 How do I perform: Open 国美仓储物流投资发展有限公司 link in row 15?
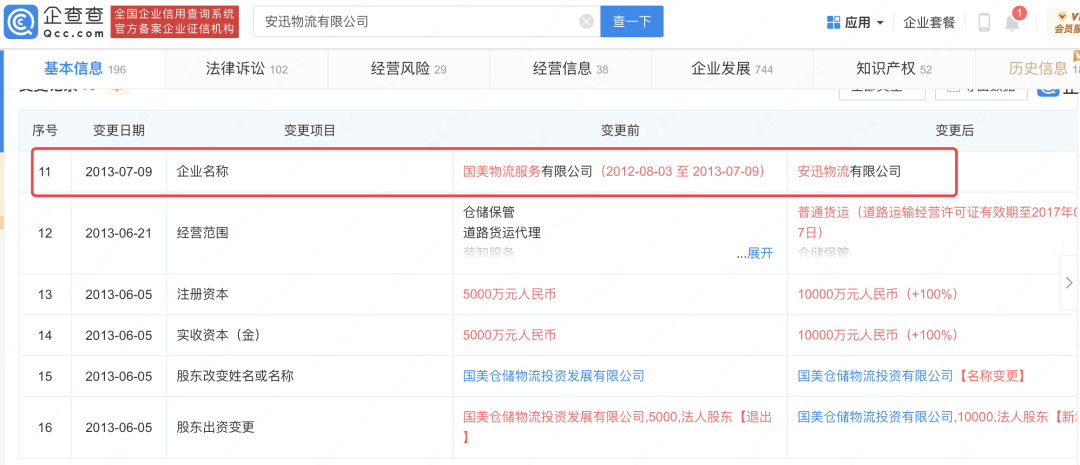pos(554,375)
